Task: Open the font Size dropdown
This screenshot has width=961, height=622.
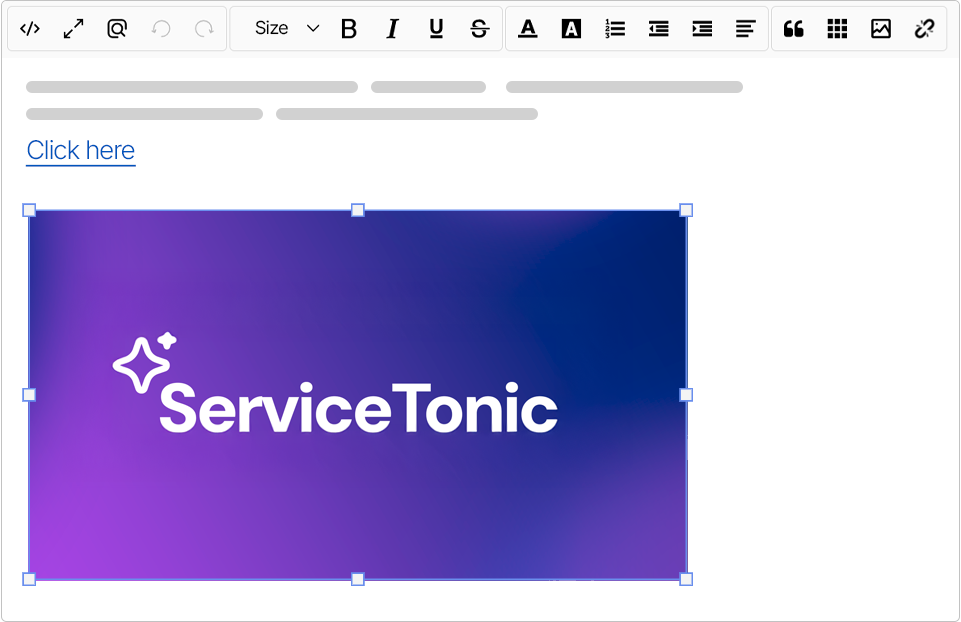Action: point(287,28)
